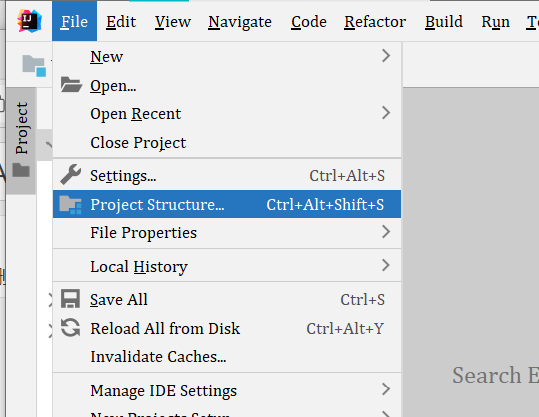Click the wrench icon next to Settings
Screen dimensions: 539x417
click(x=70, y=175)
